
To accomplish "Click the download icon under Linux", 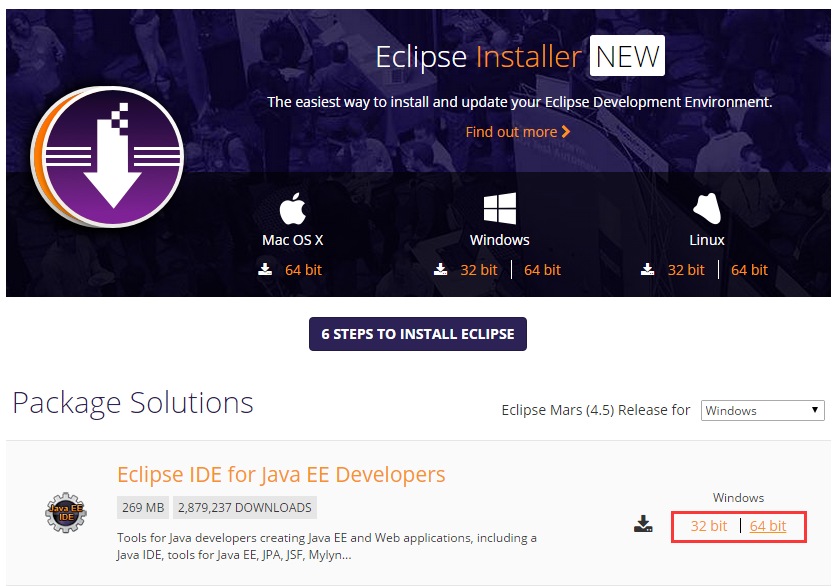I will [647, 269].
